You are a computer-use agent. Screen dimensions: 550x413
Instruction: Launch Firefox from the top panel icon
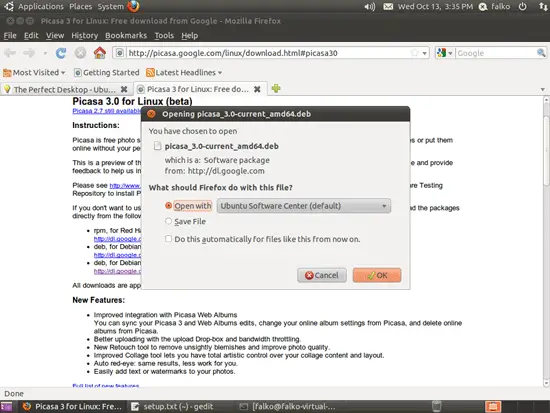(133, 6)
